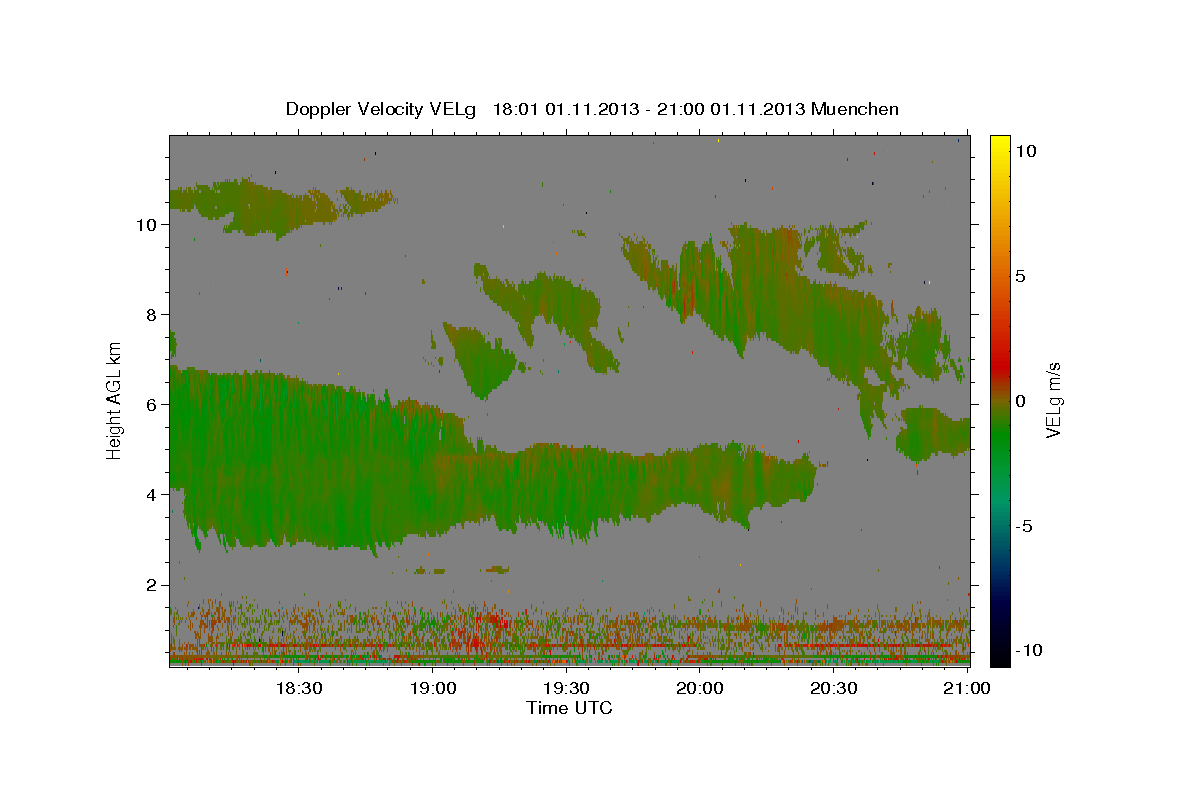The image size is (1200, 800).
Task: Click the "VELg m/s" colorbar label
Action: 1053,399
